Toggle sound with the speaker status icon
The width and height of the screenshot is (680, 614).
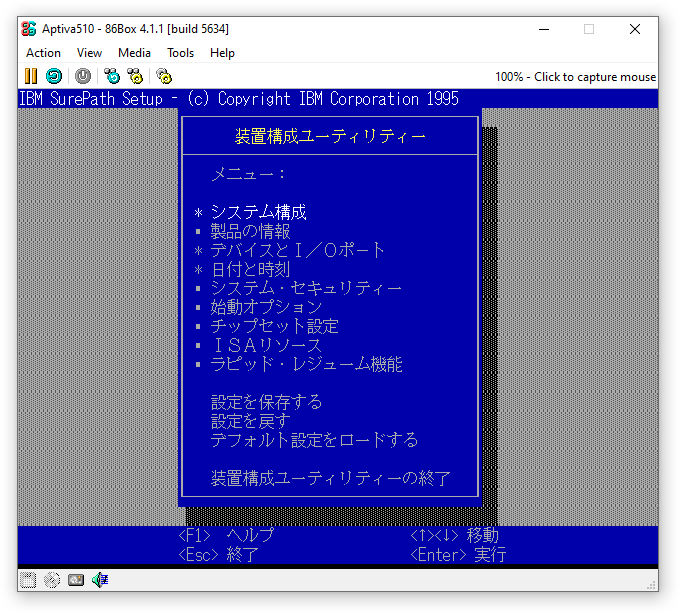click(100, 580)
